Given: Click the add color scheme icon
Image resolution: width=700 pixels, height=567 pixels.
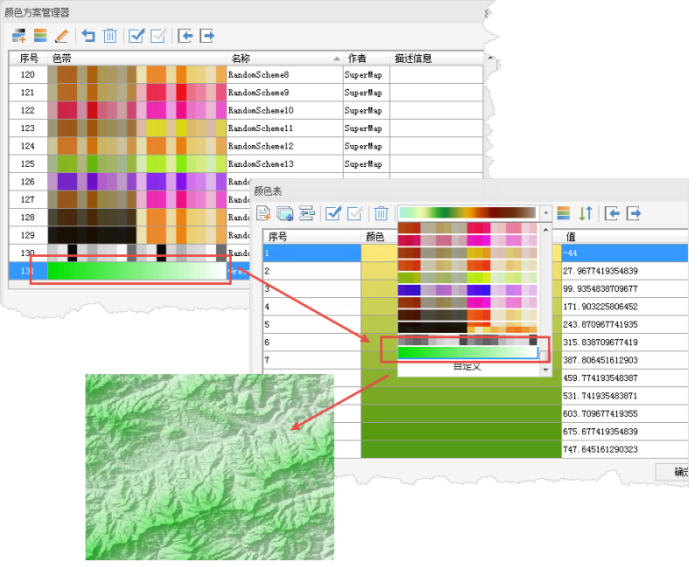Looking at the screenshot, I should click(19, 36).
